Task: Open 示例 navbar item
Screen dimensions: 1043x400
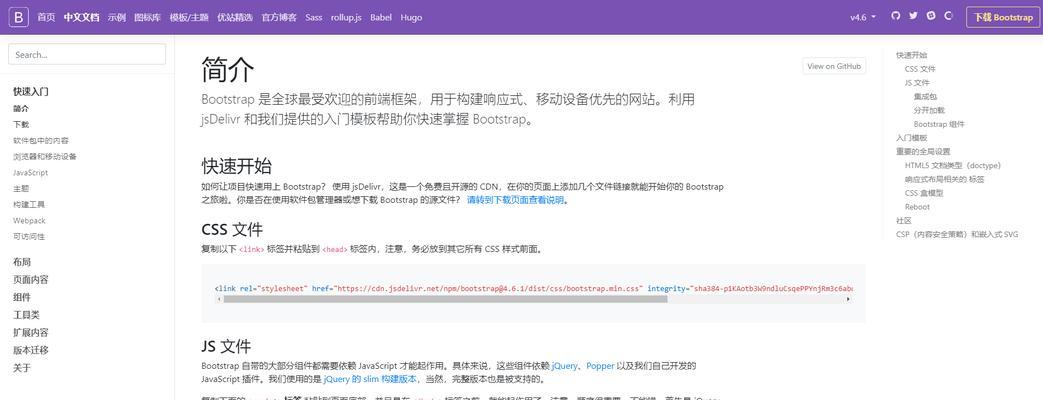Action: tap(116, 17)
